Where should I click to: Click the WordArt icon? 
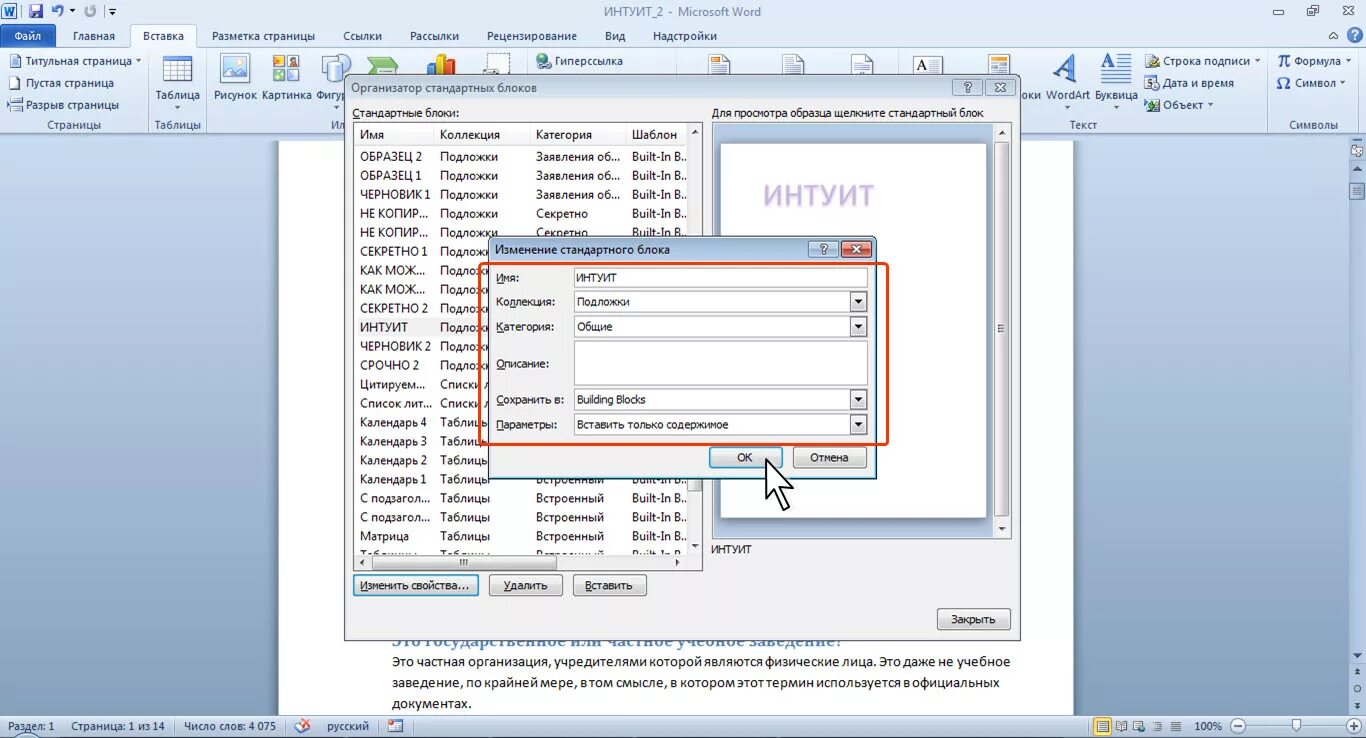(x=1067, y=80)
